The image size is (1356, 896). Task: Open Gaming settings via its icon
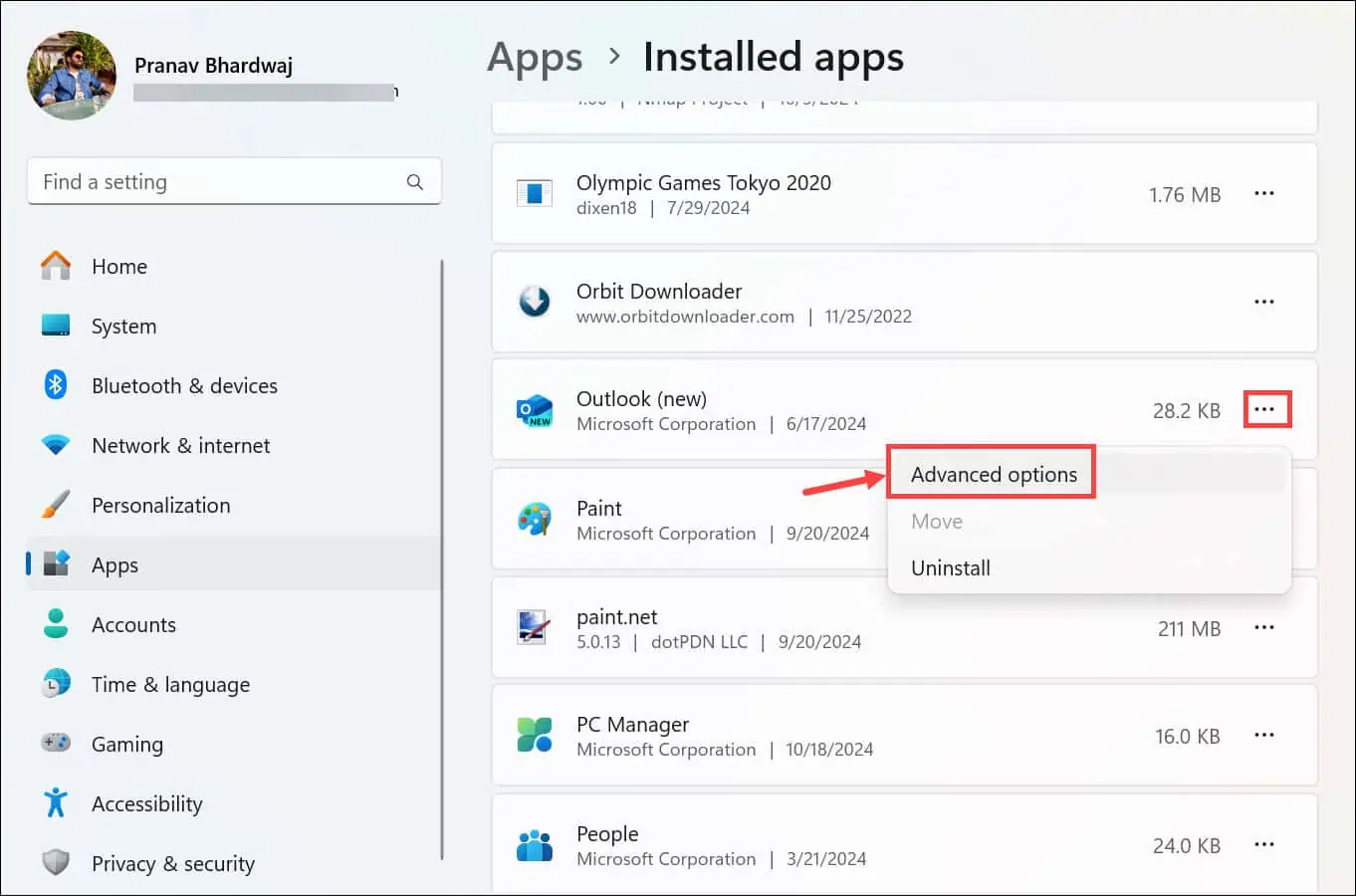pos(55,744)
